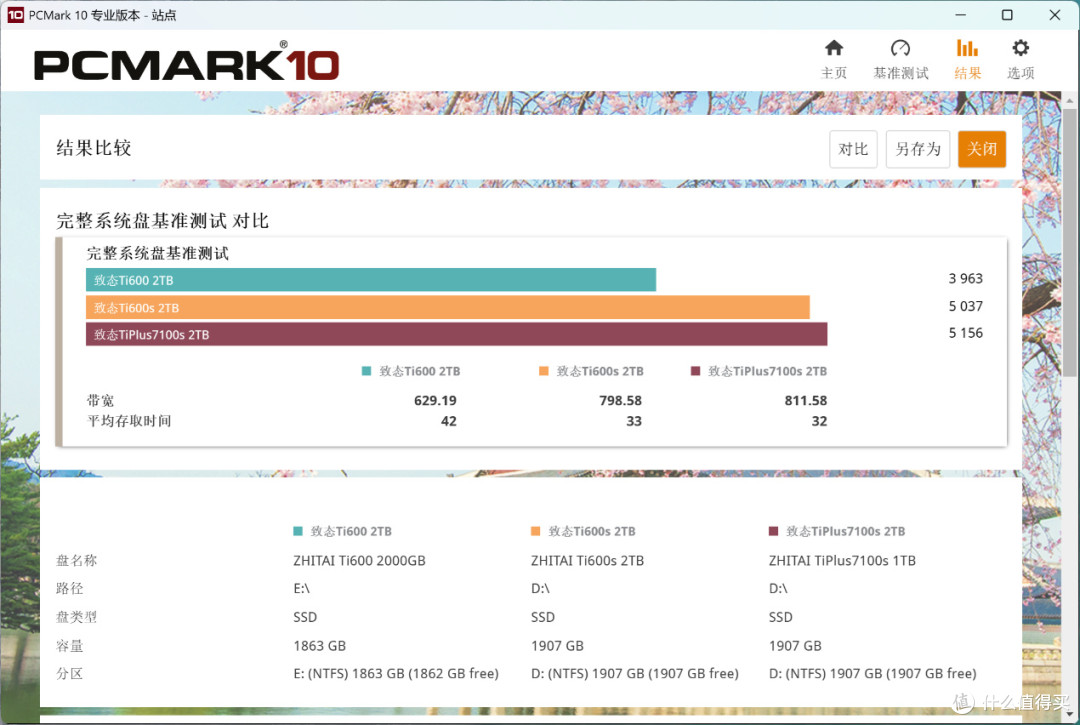The width and height of the screenshot is (1080, 725).
Task: Click the 结果比较 heading
Action: click(x=94, y=148)
